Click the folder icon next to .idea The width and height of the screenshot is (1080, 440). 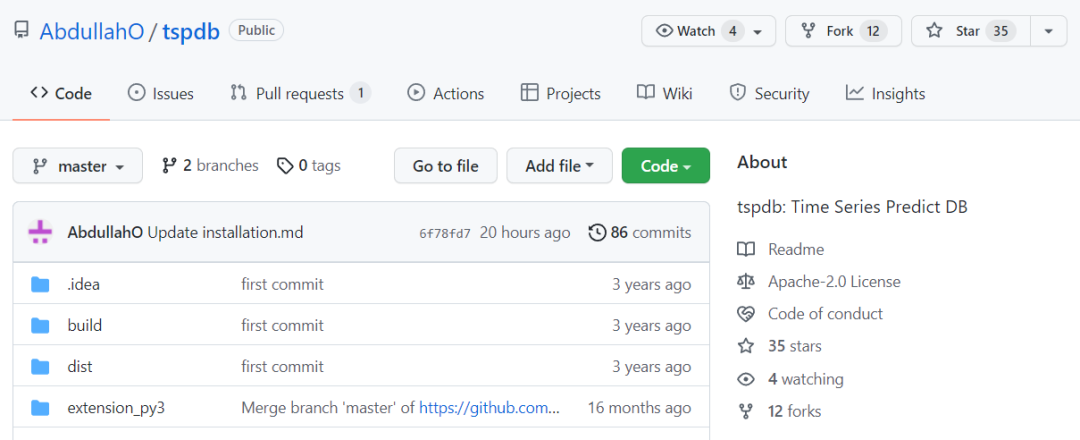point(40,285)
